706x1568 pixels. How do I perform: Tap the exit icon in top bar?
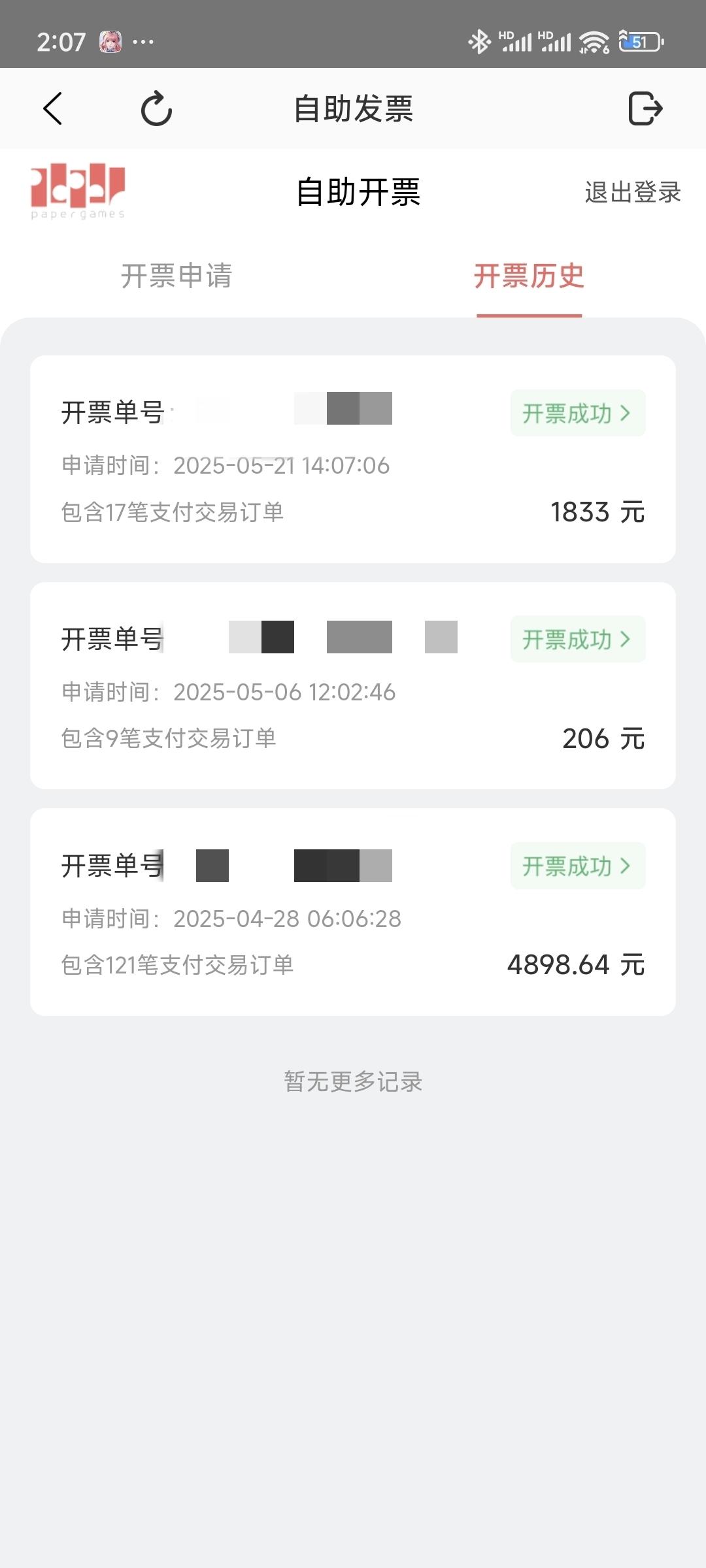[645, 108]
